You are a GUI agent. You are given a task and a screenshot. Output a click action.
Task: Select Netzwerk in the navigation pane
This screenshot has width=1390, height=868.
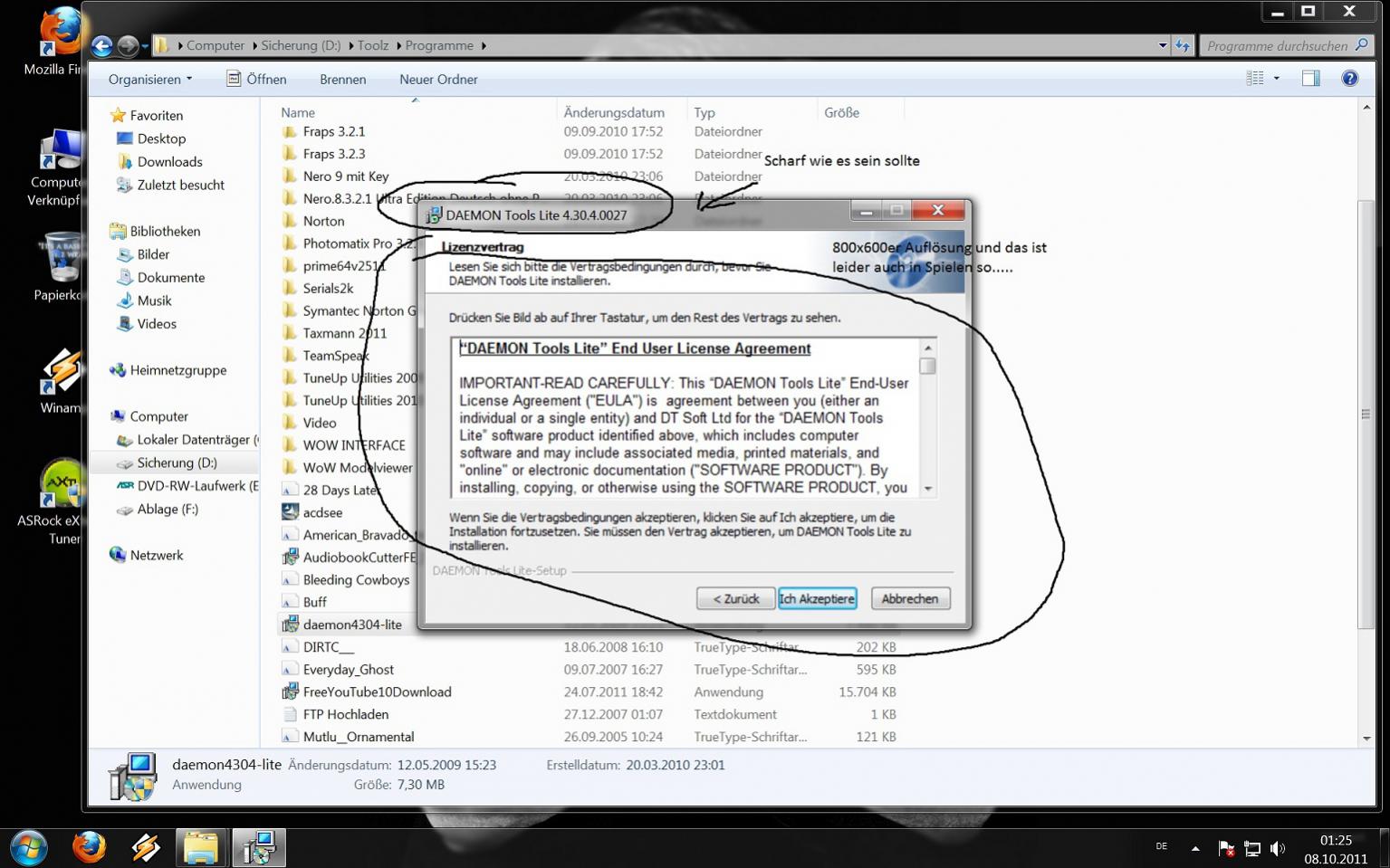coord(156,556)
